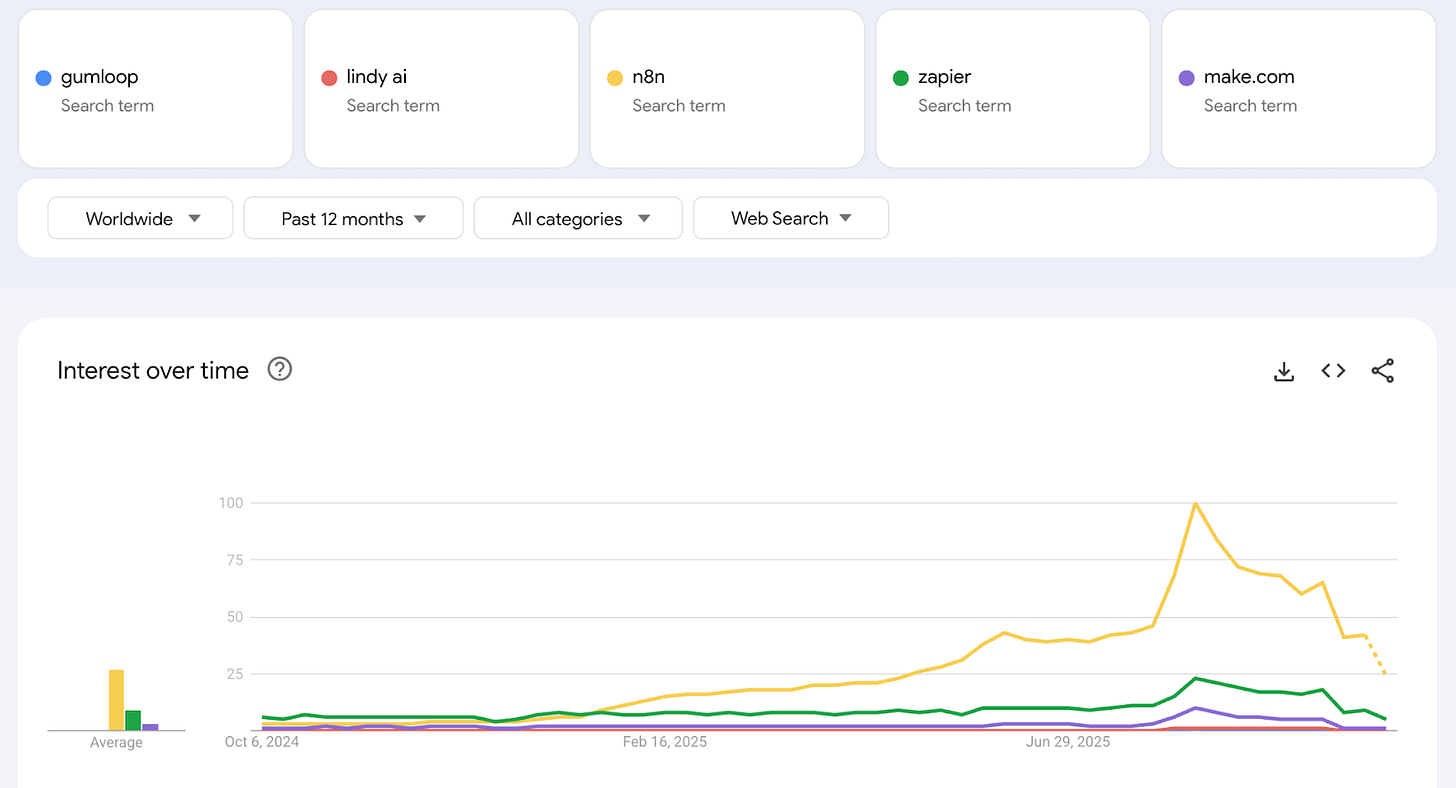
Task: Click the lindy ai search term card
Action: [x=441, y=88]
